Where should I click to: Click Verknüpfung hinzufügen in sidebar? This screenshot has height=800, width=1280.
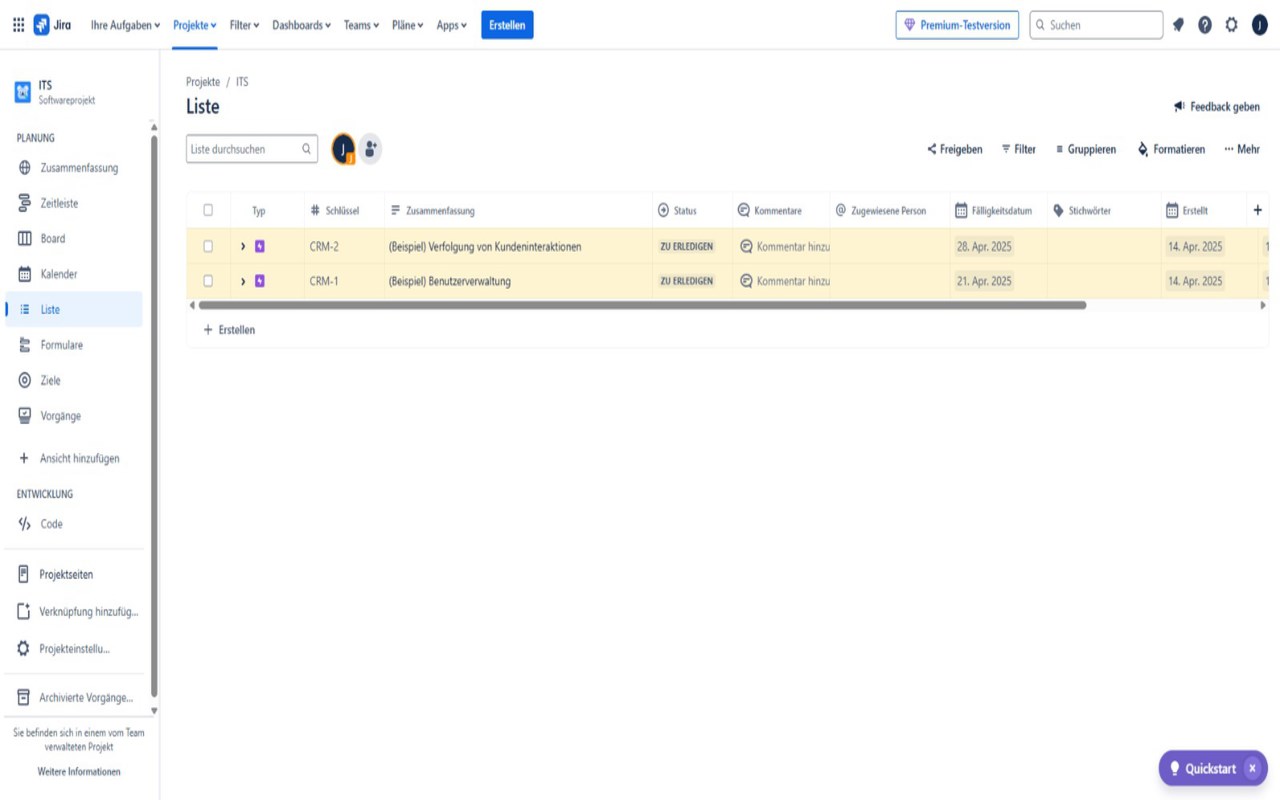coord(74,612)
